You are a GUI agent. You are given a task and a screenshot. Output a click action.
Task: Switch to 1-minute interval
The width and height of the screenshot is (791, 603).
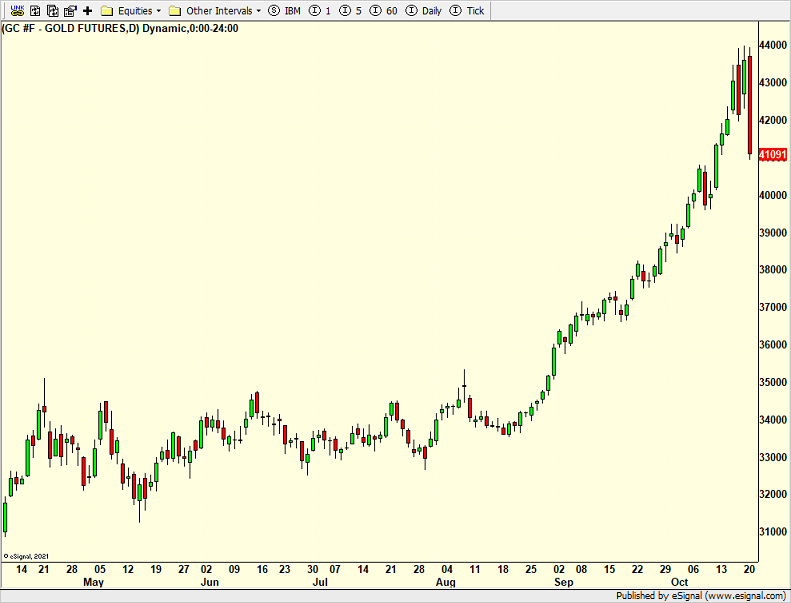320,10
